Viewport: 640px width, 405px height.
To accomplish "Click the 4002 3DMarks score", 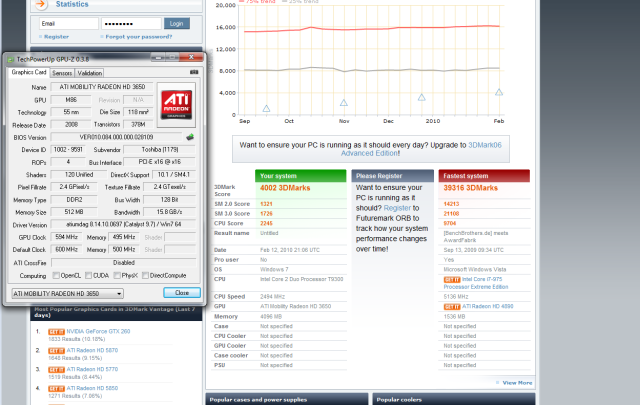I will (x=285, y=188).
